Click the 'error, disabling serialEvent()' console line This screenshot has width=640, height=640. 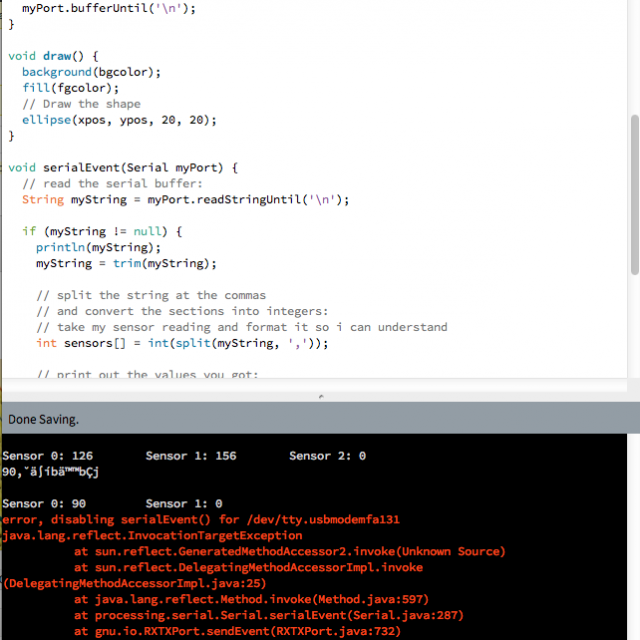click(x=200, y=520)
